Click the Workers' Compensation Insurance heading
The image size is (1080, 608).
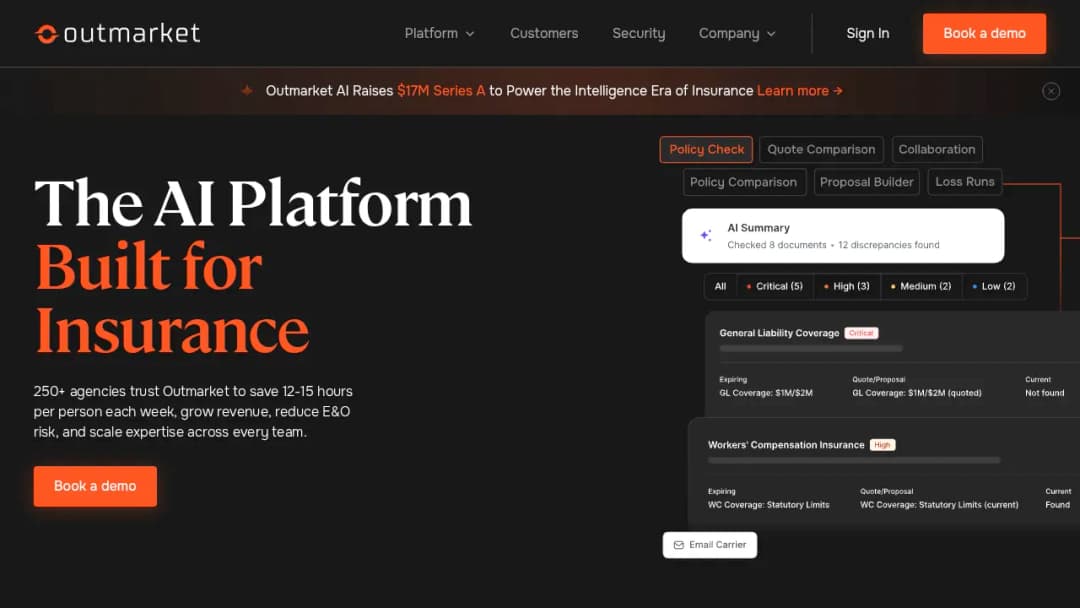click(786, 445)
